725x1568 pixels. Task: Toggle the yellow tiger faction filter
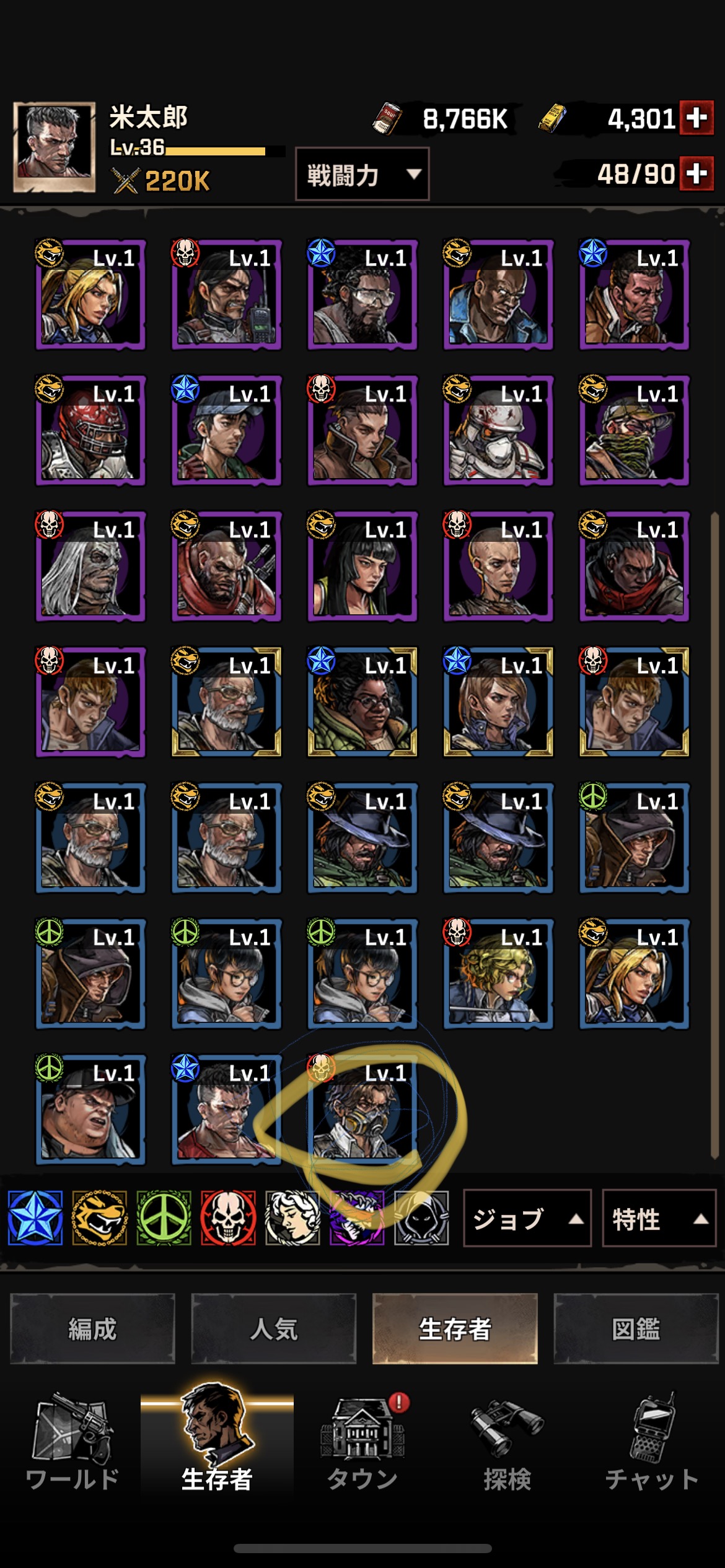tap(100, 1217)
